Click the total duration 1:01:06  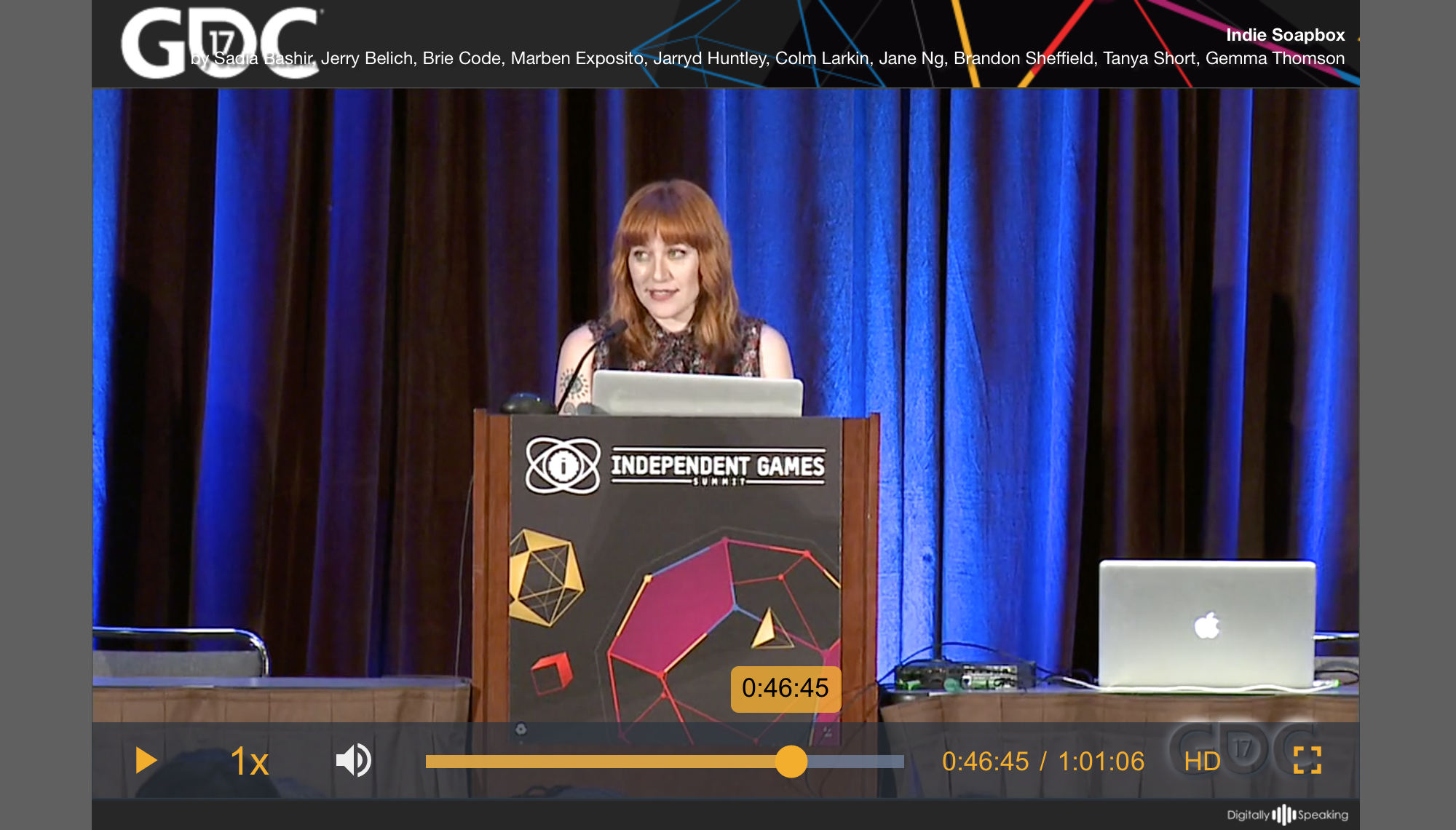click(x=1101, y=762)
